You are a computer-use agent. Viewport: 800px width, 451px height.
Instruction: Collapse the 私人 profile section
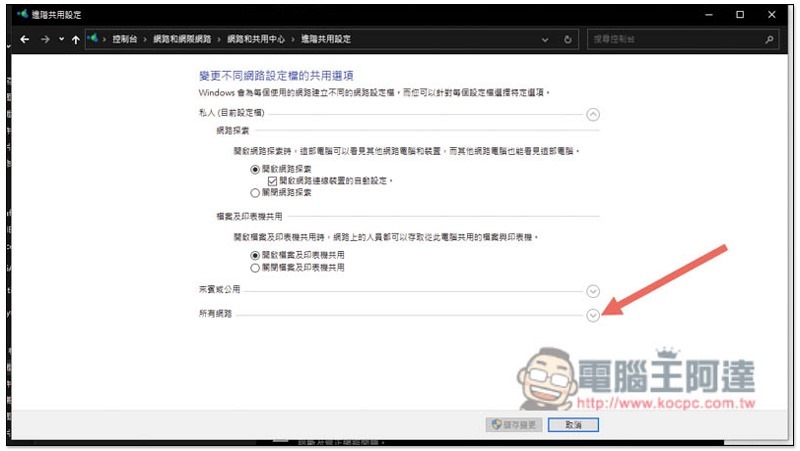click(x=592, y=114)
